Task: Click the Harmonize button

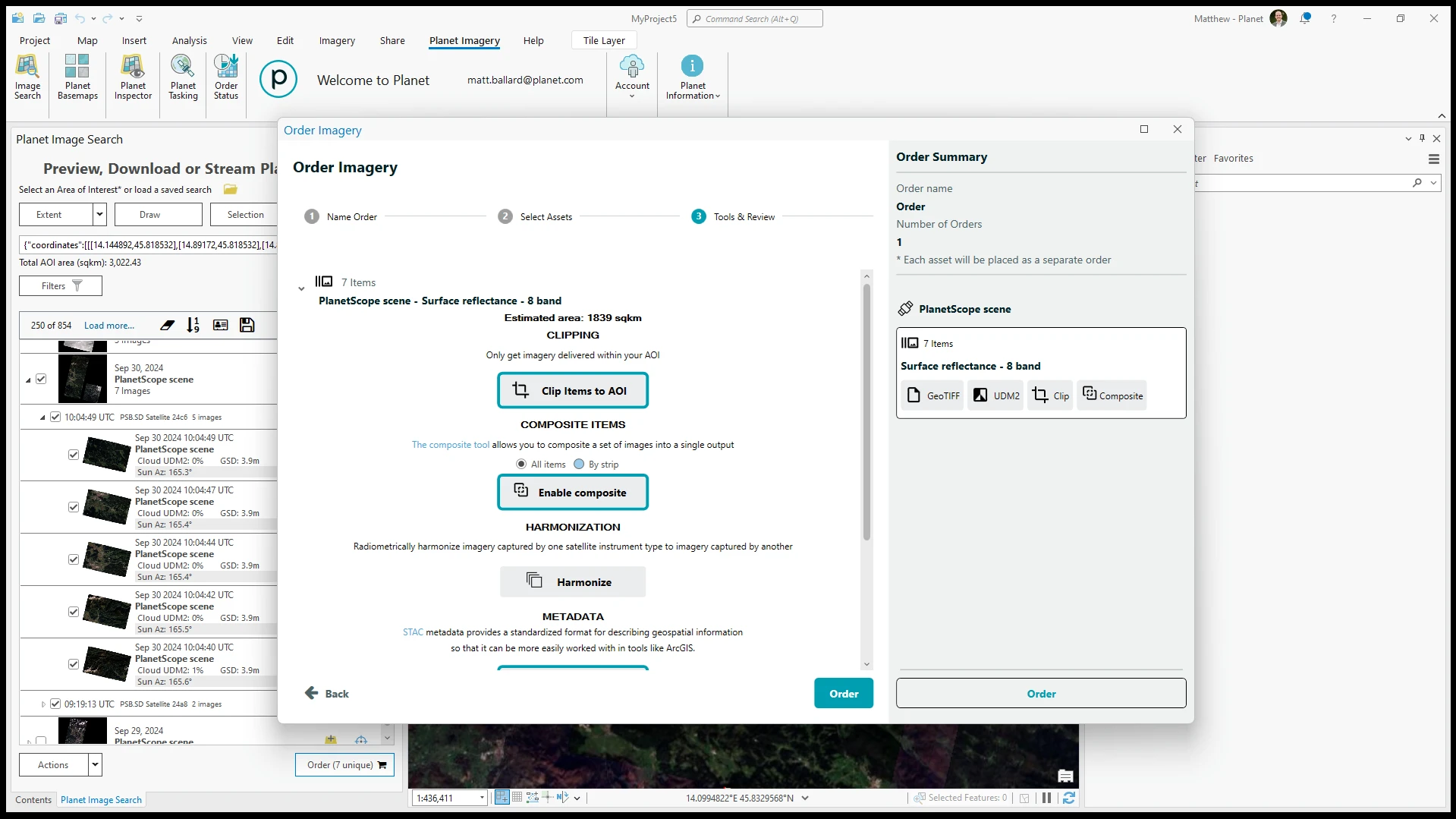Action: click(x=573, y=581)
